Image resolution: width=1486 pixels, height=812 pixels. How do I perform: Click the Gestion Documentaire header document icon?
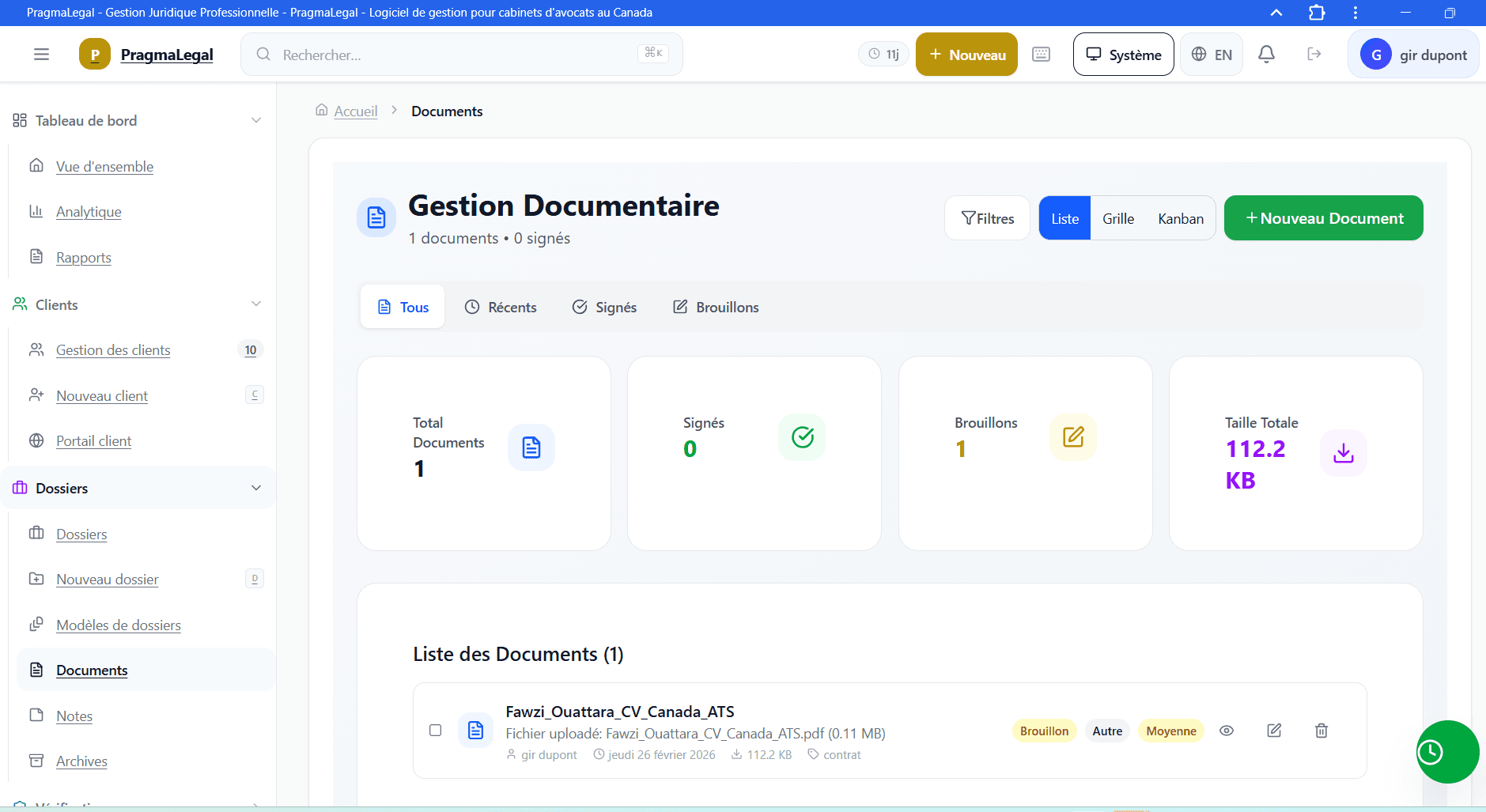[376, 217]
